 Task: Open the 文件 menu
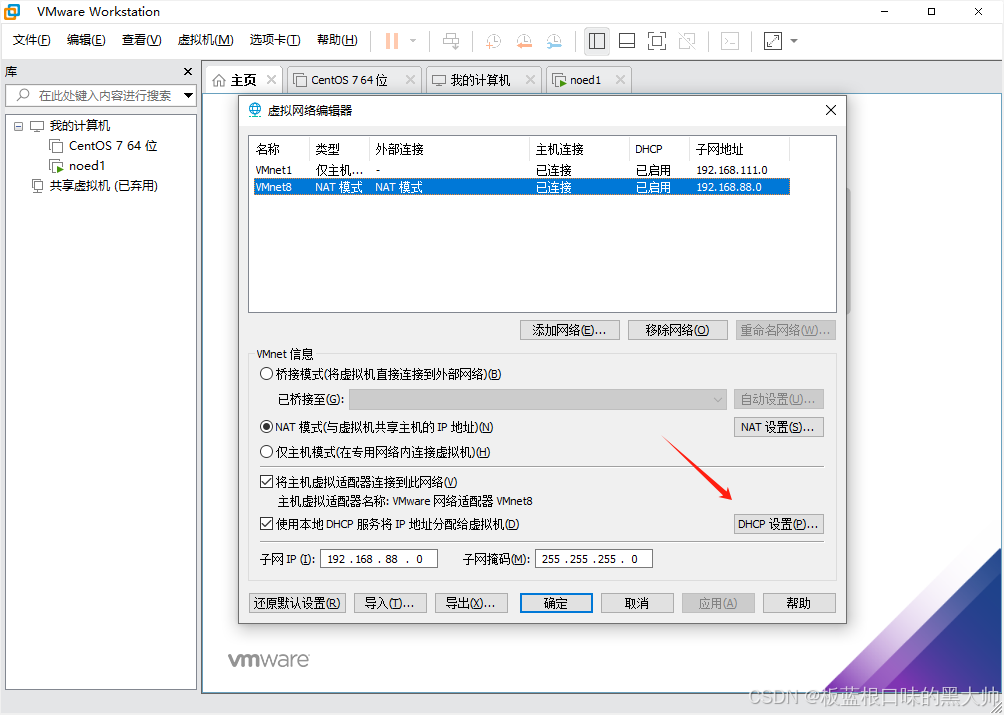[31, 40]
